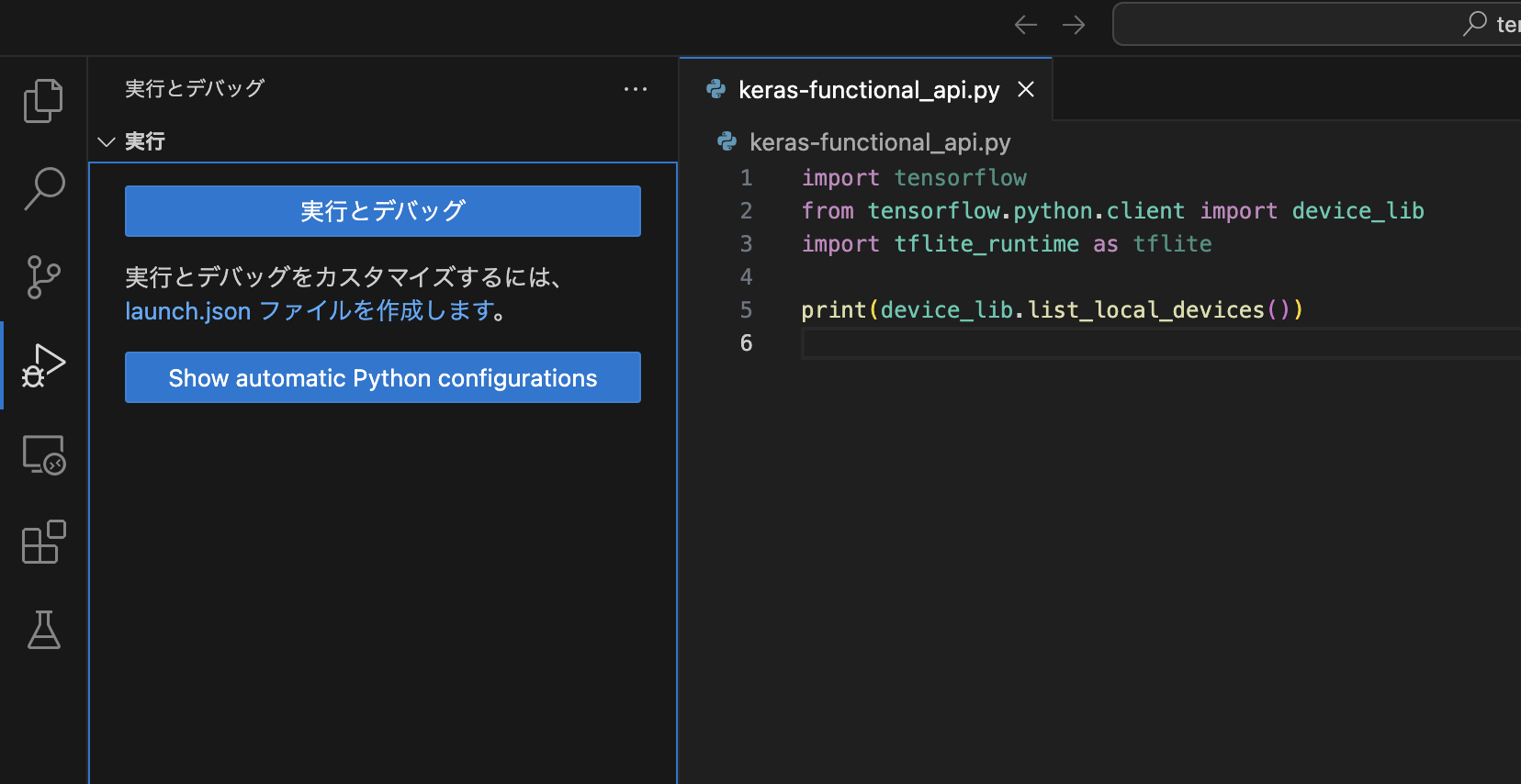Click the Go Forward arrow
Image resolution: width=1521 pixels, height=784 pixels.
pyautogui.click(x=1074, y=25)
